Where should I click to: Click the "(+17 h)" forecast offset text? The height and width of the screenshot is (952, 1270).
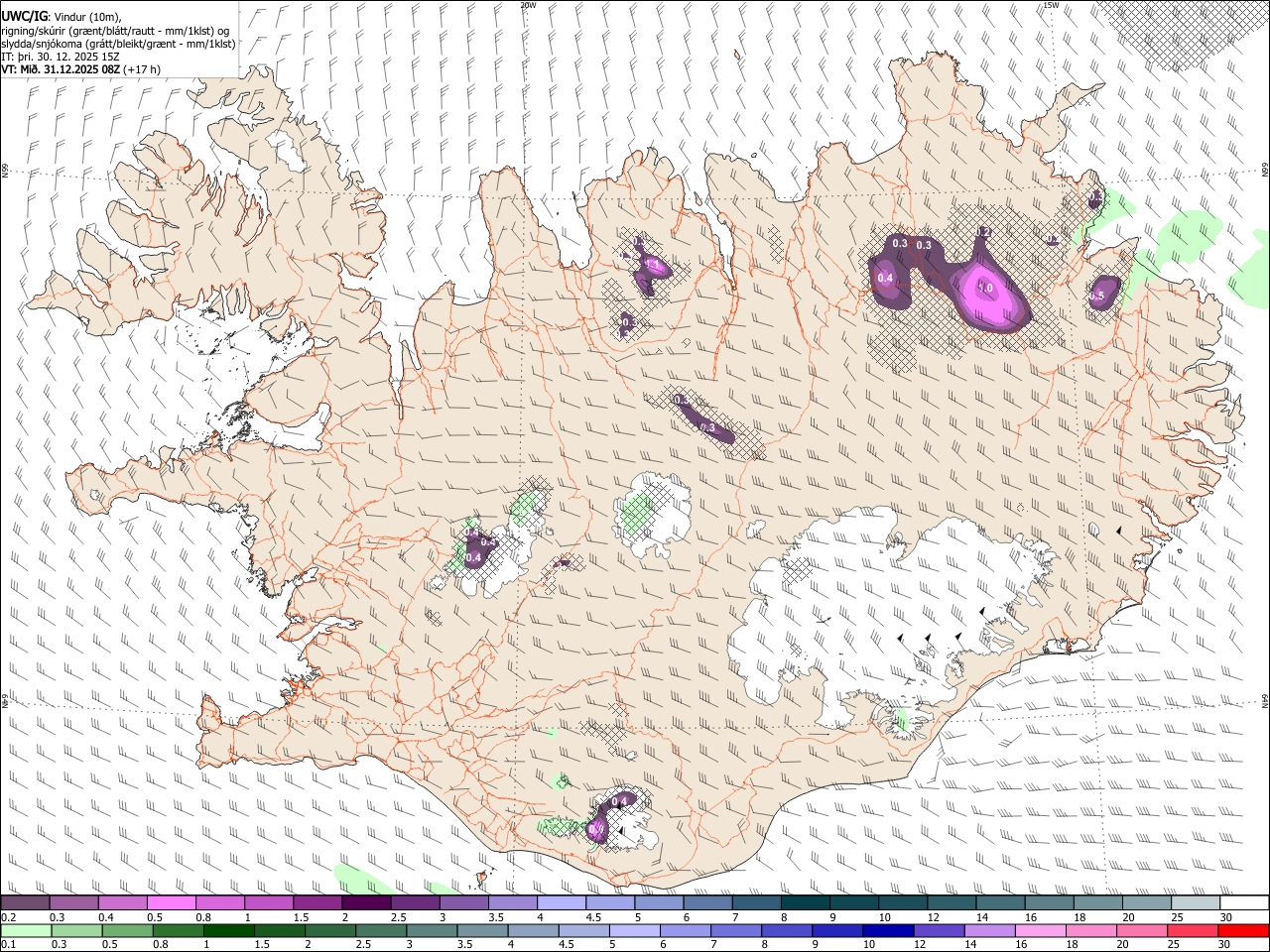[x=143, y=69]
